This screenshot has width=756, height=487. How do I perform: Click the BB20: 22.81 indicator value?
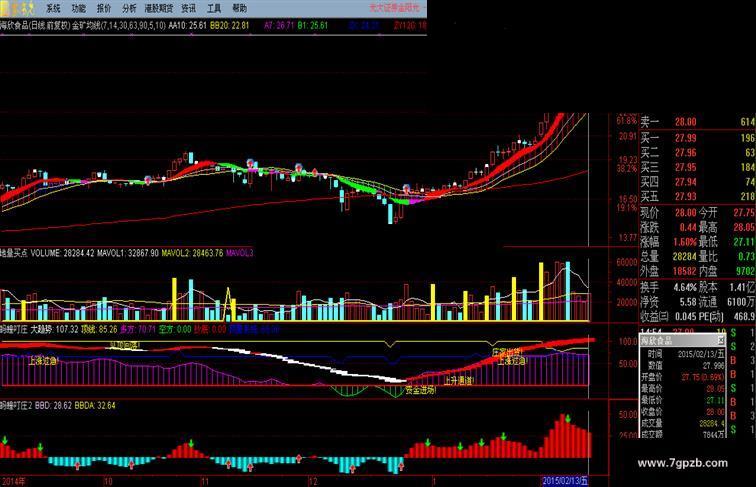coord(230,25)
